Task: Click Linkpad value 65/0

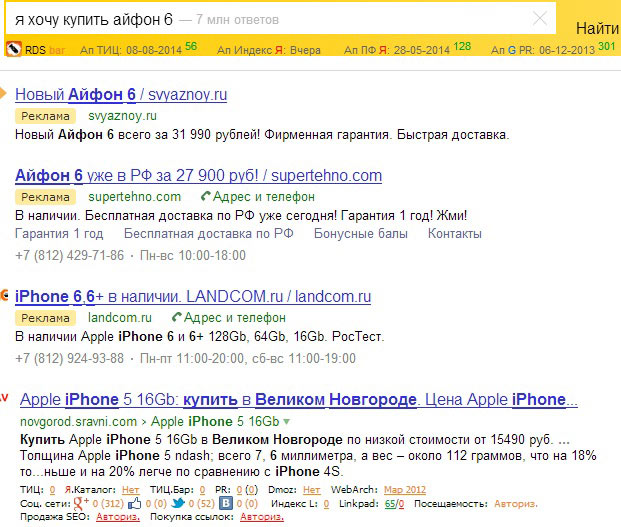Action: tap(394, 504)
